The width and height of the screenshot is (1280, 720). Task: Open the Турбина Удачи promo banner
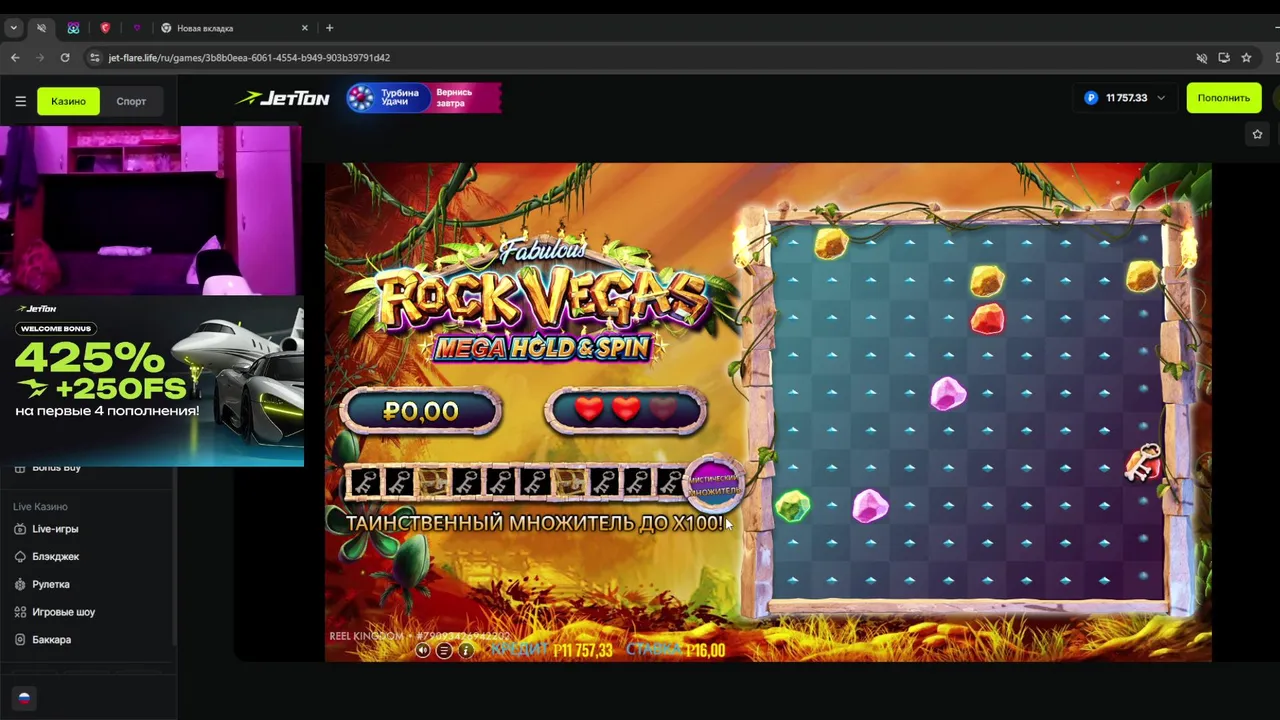424,98
